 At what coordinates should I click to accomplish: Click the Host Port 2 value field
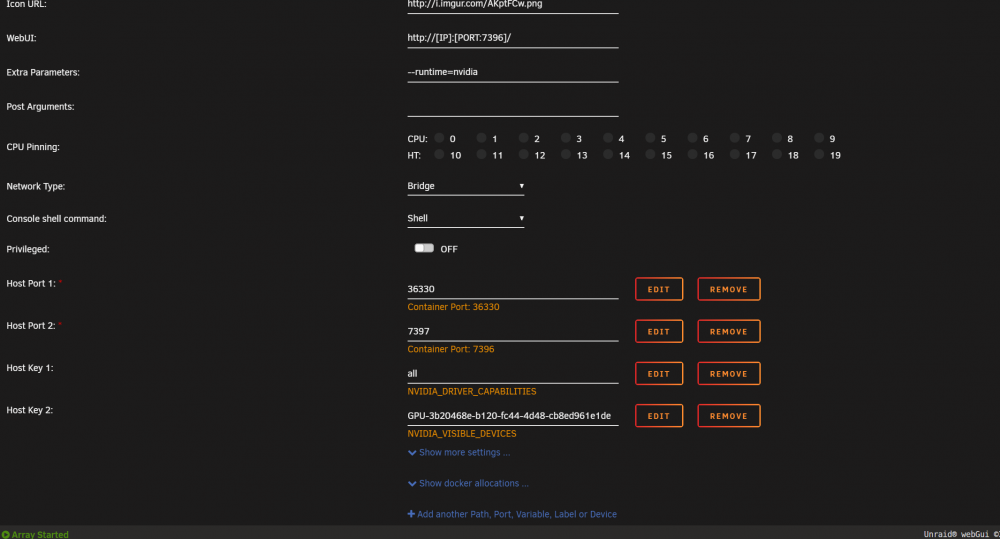pos(513,331)
